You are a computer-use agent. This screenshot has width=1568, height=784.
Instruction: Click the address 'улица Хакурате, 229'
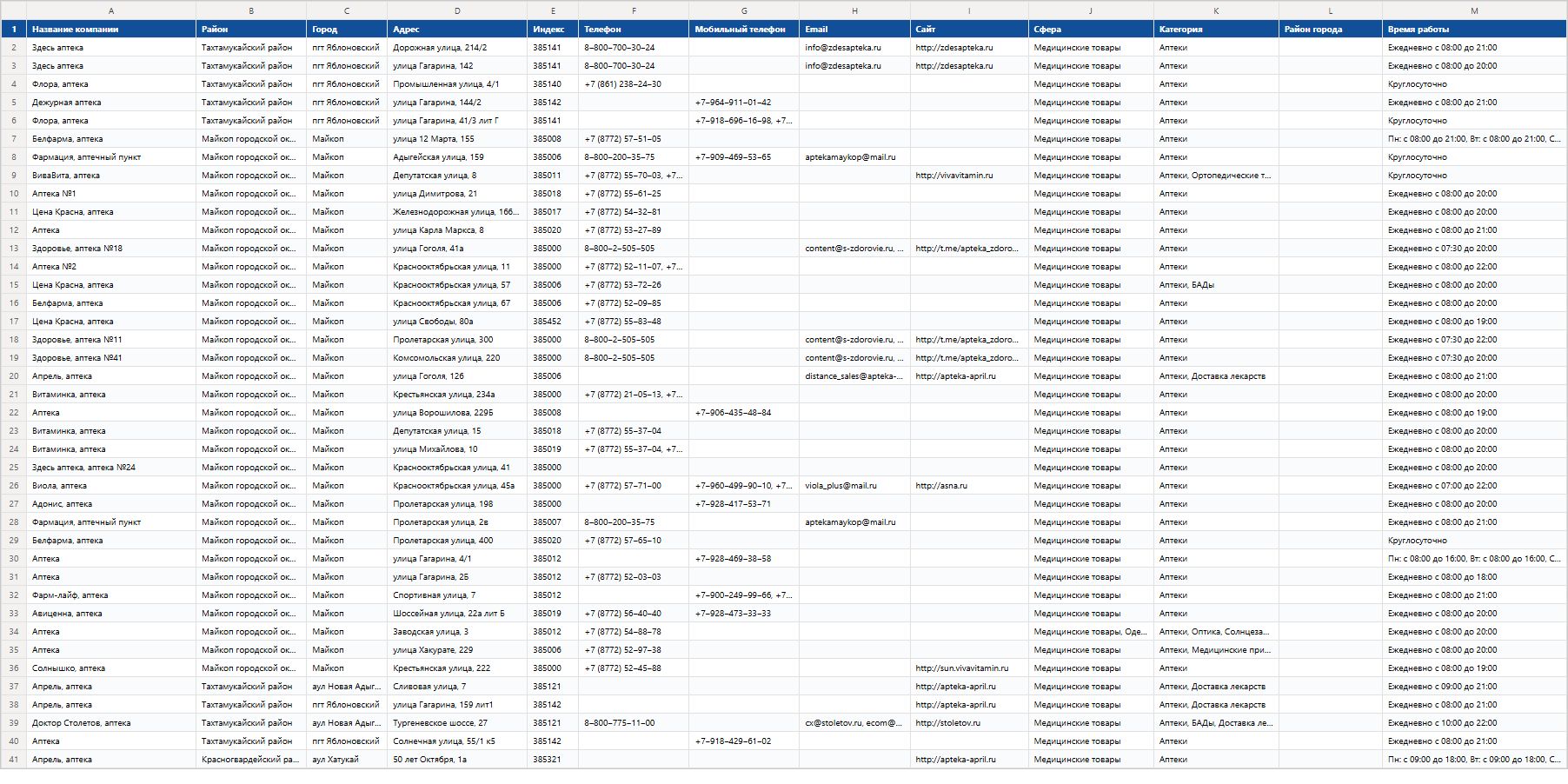point(457,649)
